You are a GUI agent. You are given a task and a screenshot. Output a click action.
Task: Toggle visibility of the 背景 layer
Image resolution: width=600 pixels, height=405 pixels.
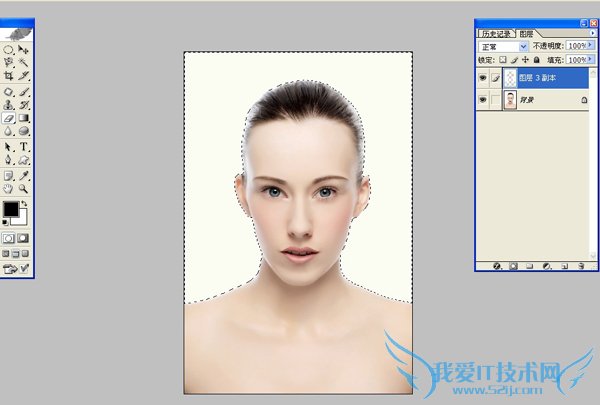pyautogui.click(x=485, y=100)
